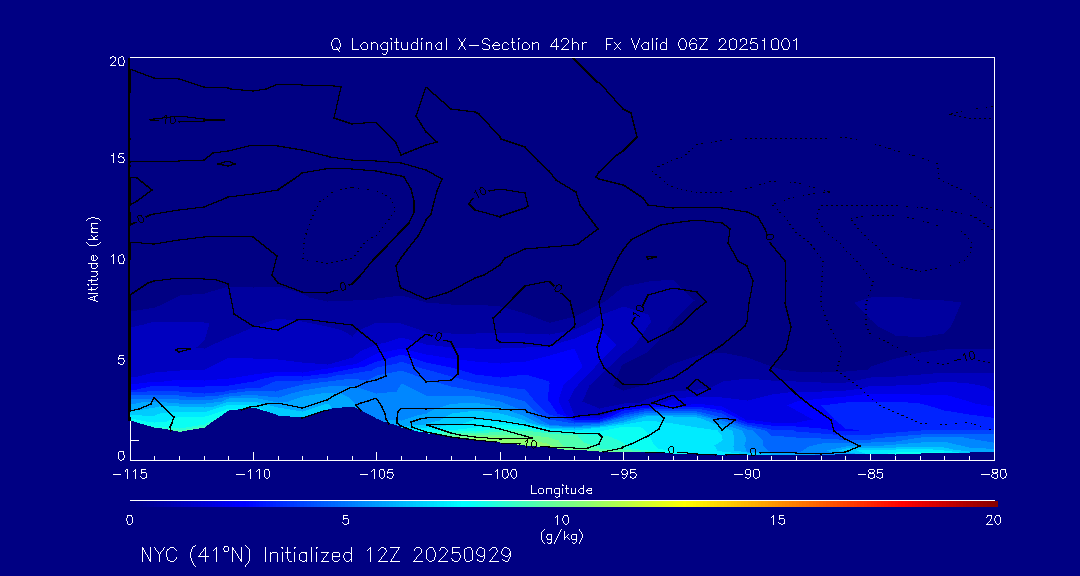1080x576 pixels.
Task: Click the yellow-green colorbar region at 10
Action: [562, 504]
